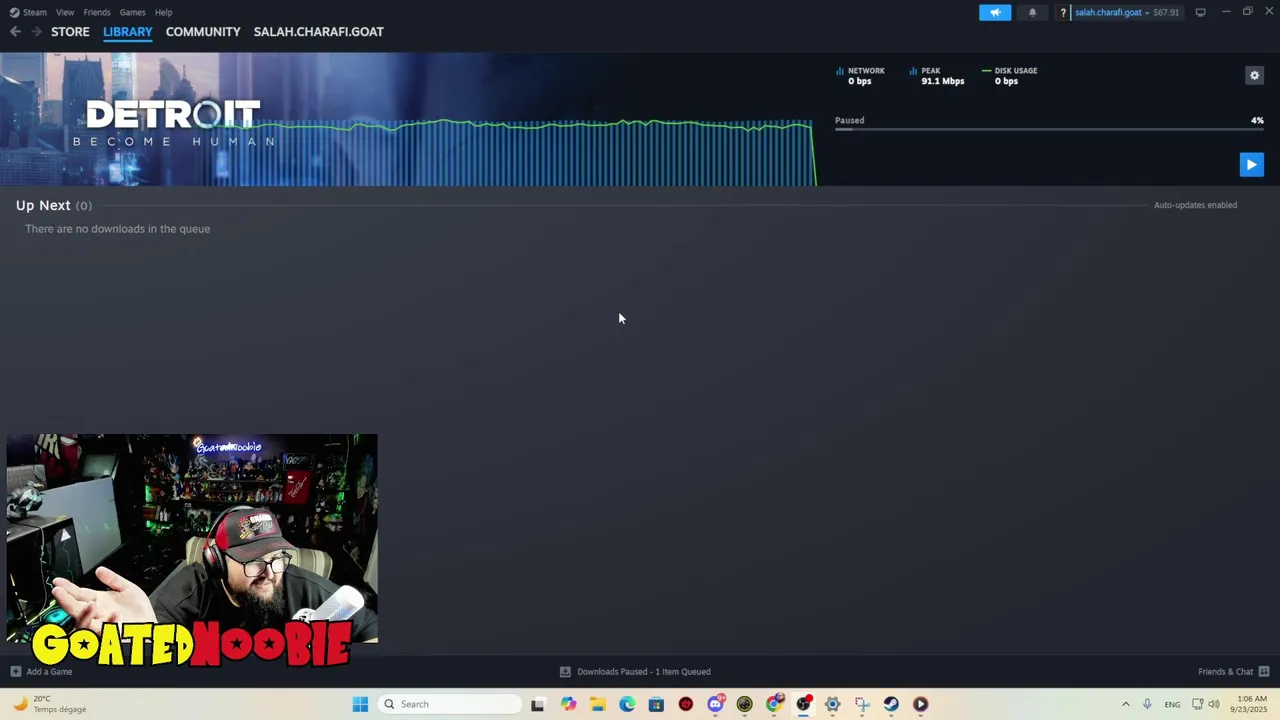This screenshot has height=720, width=1280.
Task: Open OBS Studio from the taskbar
Action: [803, 704]
